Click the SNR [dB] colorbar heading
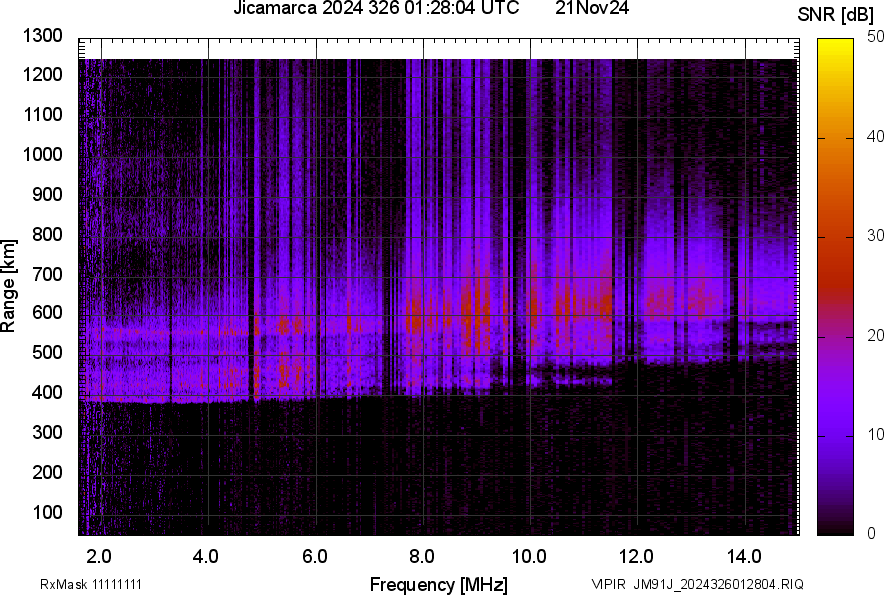The width and height of the screenshot is (884, 595). [x=836, y=14]
